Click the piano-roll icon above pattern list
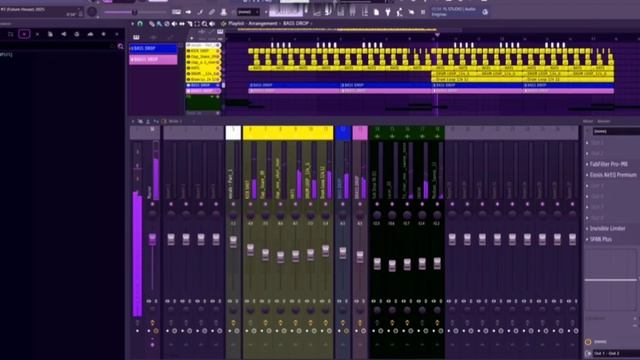640x360 pixels. click(136, 37)
